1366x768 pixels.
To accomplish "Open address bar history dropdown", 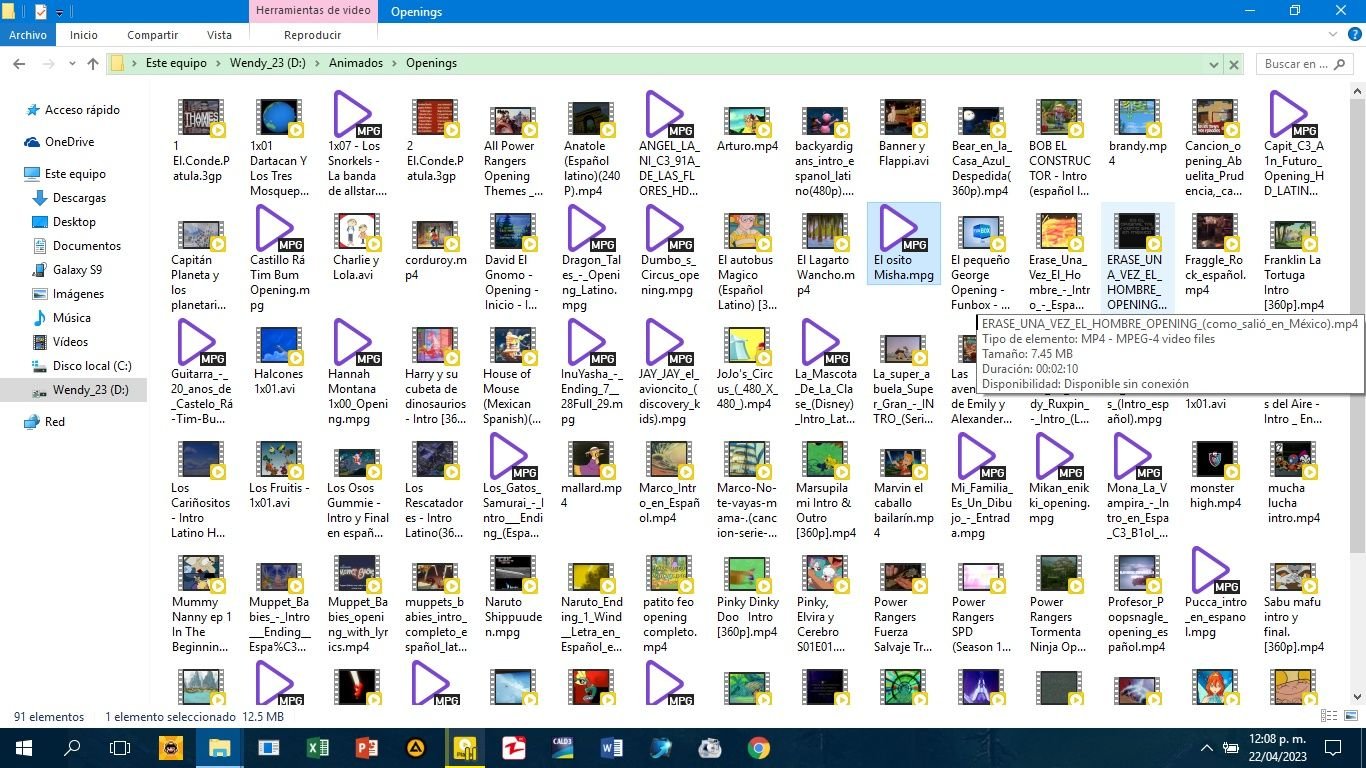I will pos(1213,64).
